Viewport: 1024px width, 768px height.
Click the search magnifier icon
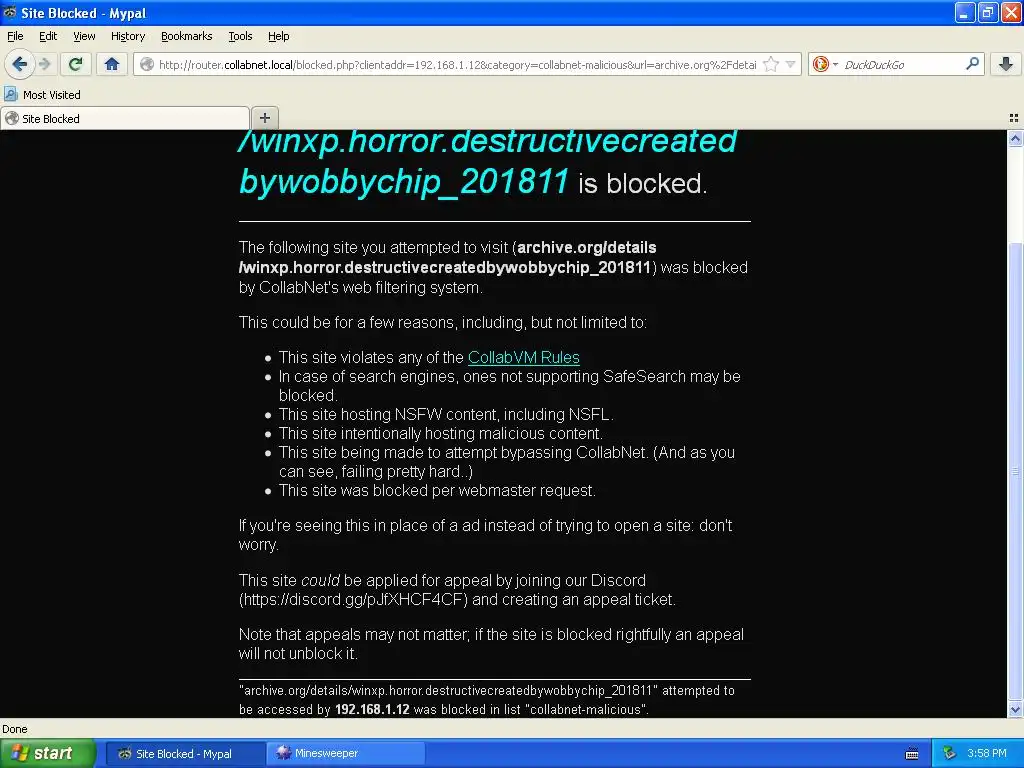(x=972, y=64)
